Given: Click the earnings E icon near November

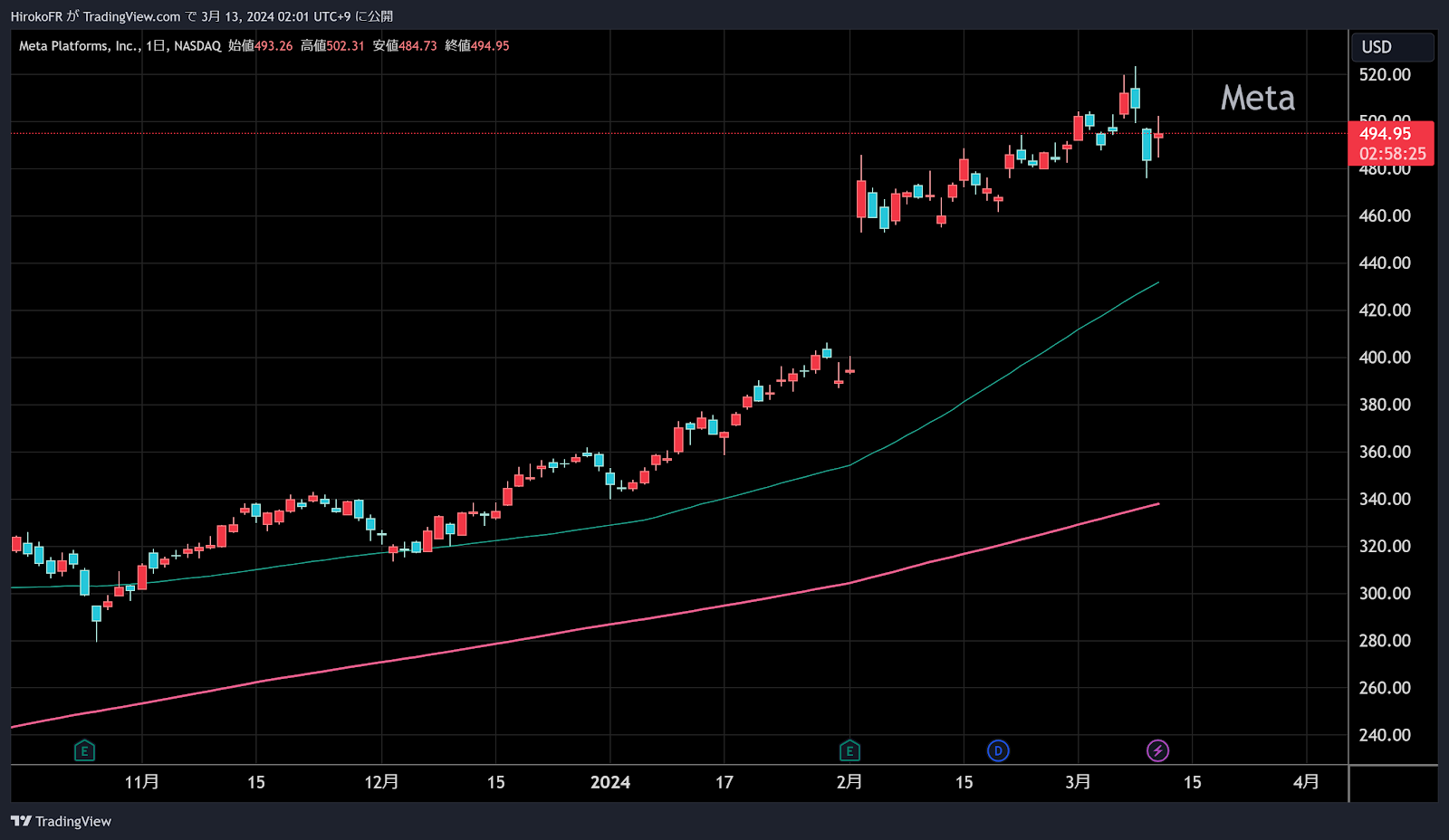Looking at the screenshot, I should pos(84,750).
